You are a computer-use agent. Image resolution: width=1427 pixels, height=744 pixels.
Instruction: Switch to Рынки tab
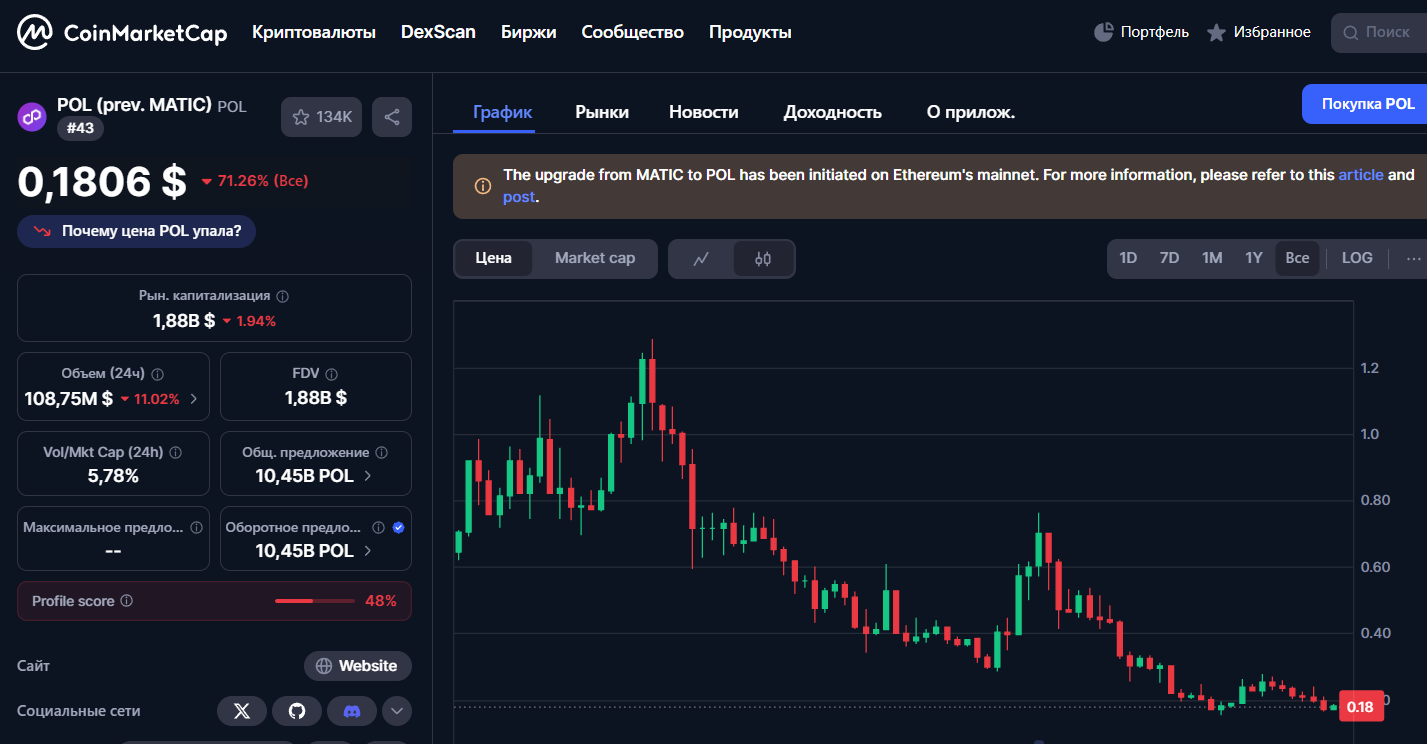[x=602, y=112]
